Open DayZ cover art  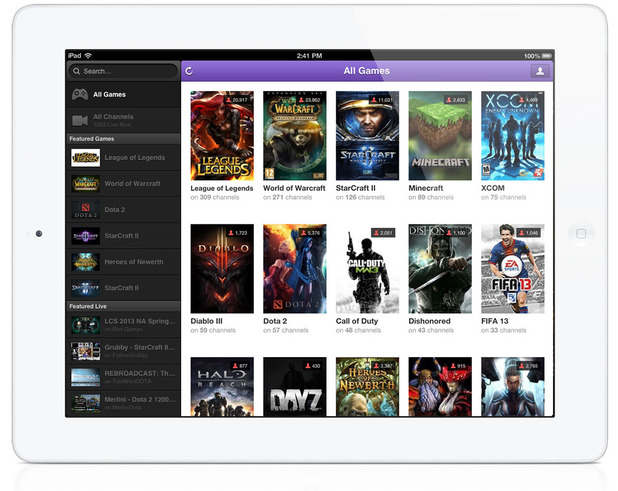click(x=295, y=387)
